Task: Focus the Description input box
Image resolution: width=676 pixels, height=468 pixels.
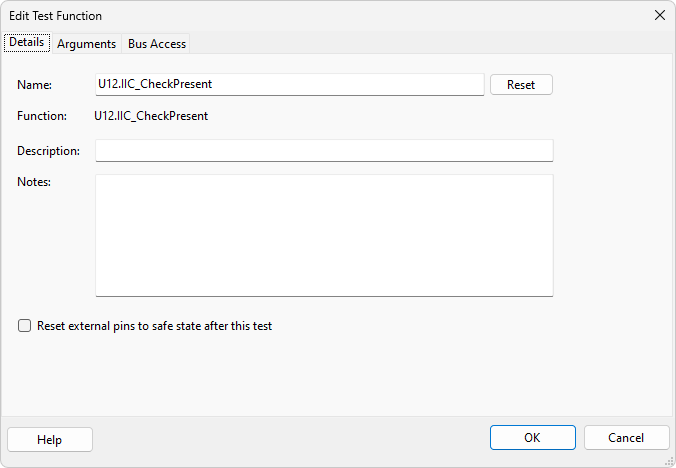Action: point(324,151)
